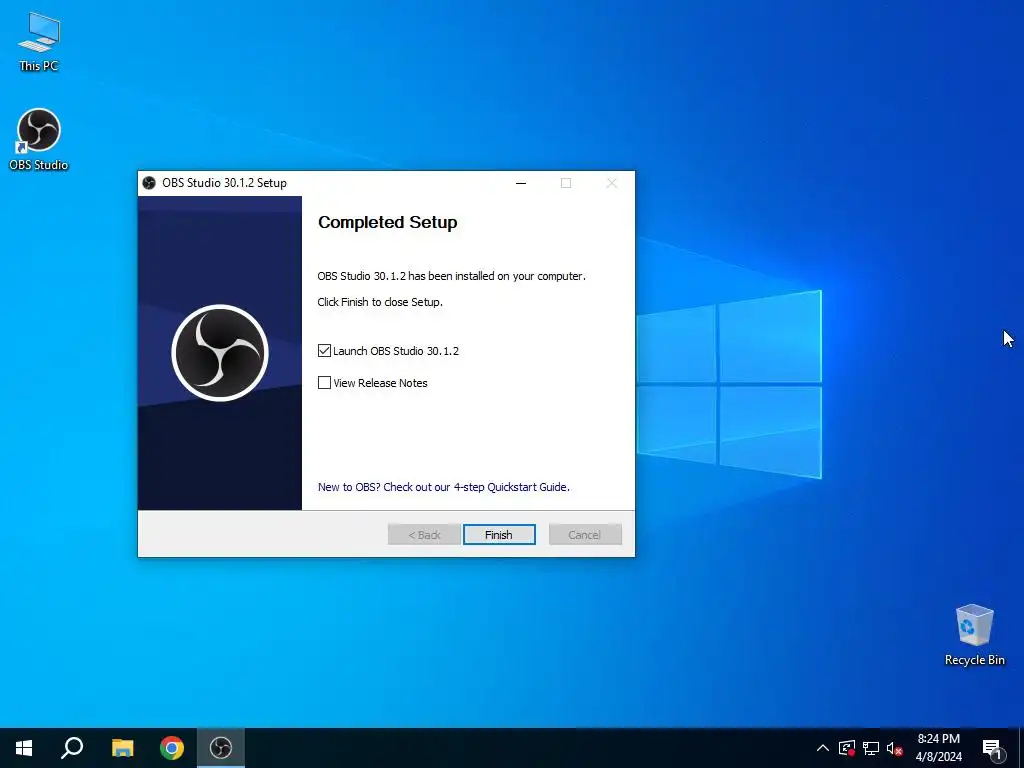Viewport: 1024px width, 768px height.
Task: Click the Completed Setup heading
Action: [x=387, y=222]
